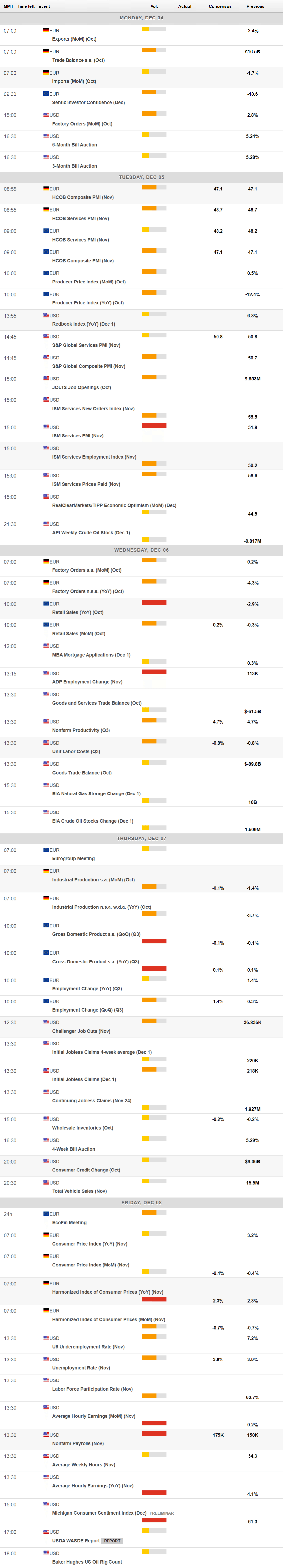This screenshot has width=283, height=1568.
Task: Select US flag beside ADP Employment Change
Action: [46, 673]
